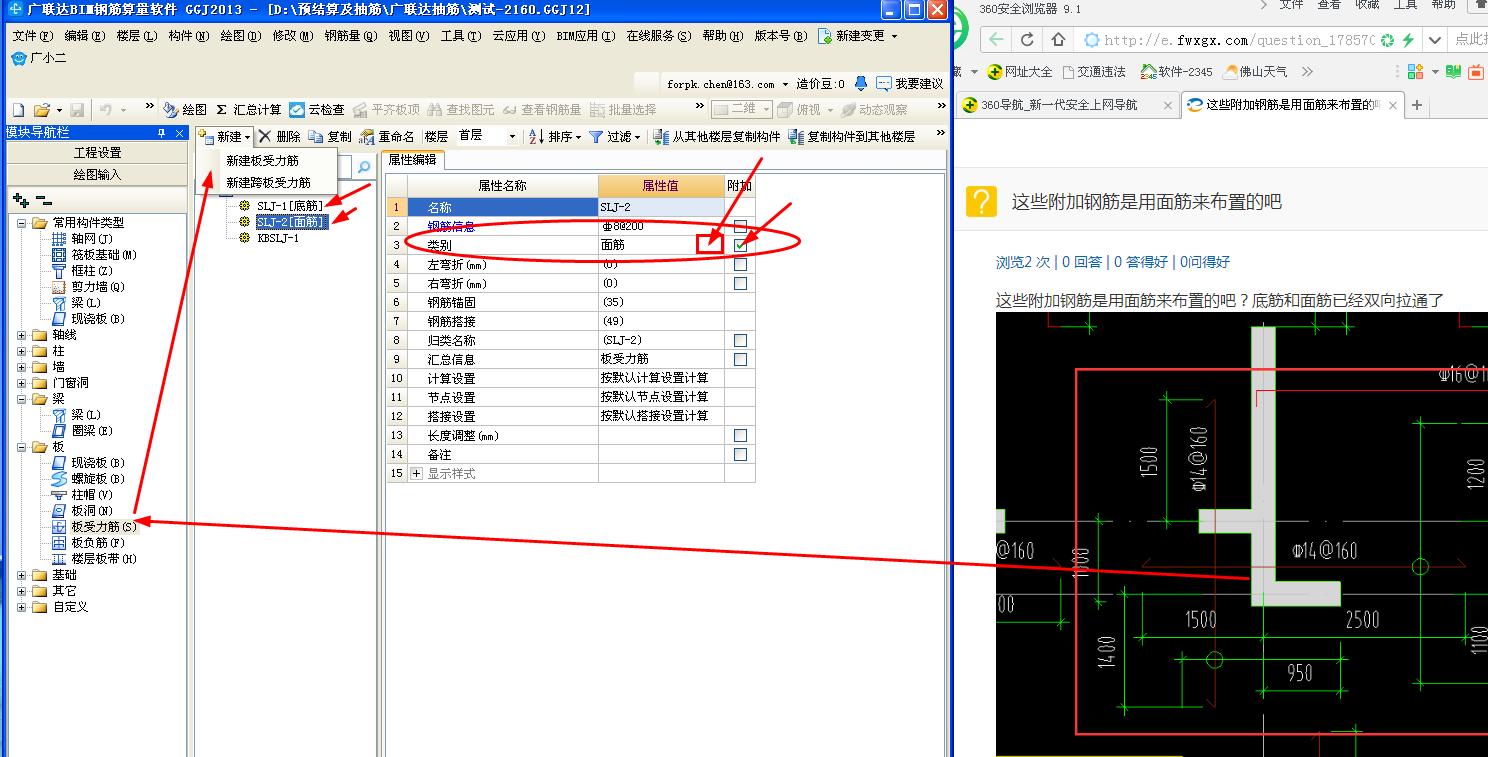This screenshot has width=1488, height=757.
Task: Open the 钢筋量(Q) menu
Action: pos(350,36)
